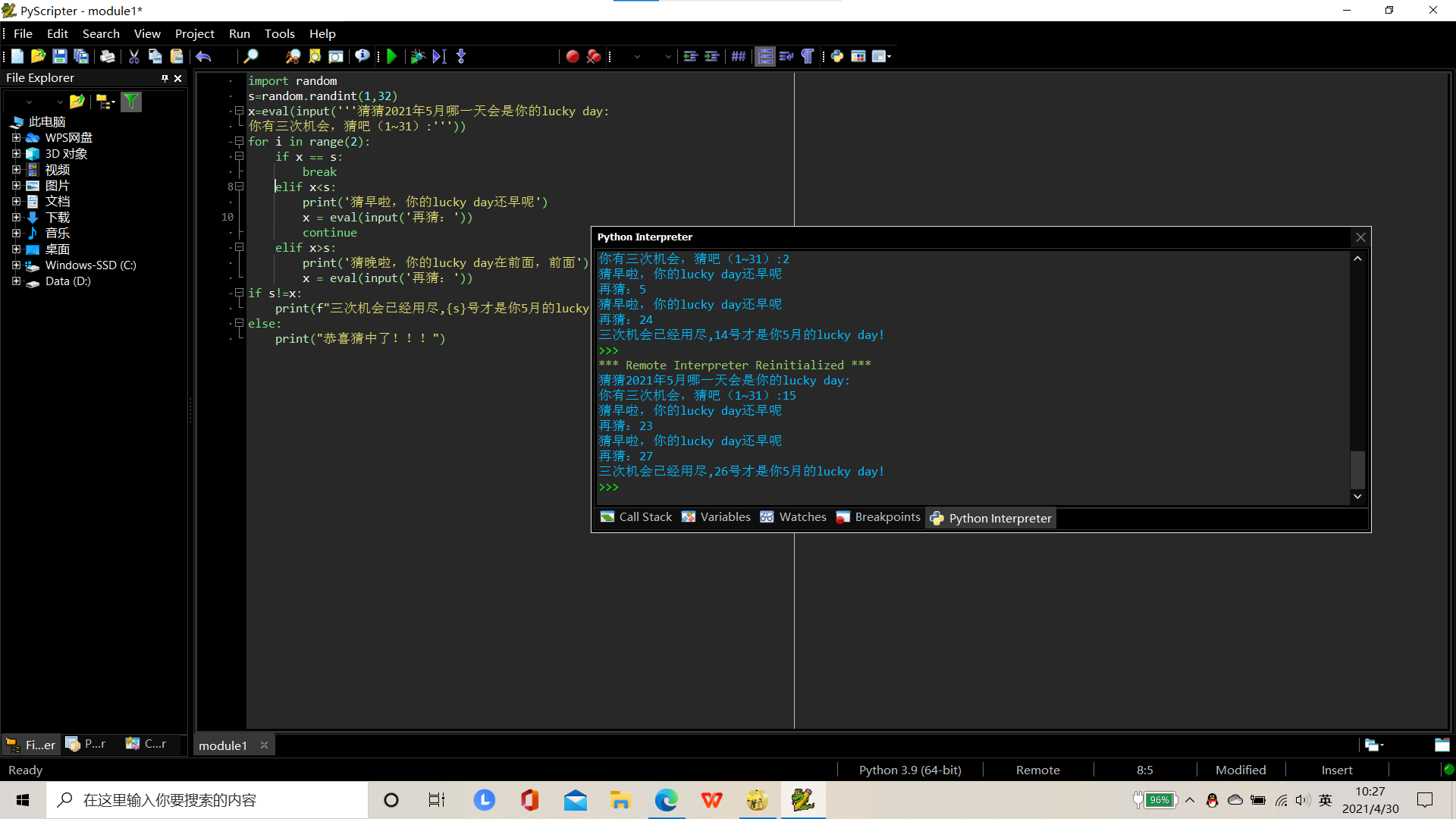This screenshot has height=819, width=1456.
Task: Close the module1 editor tab
Action: point(264,745)
